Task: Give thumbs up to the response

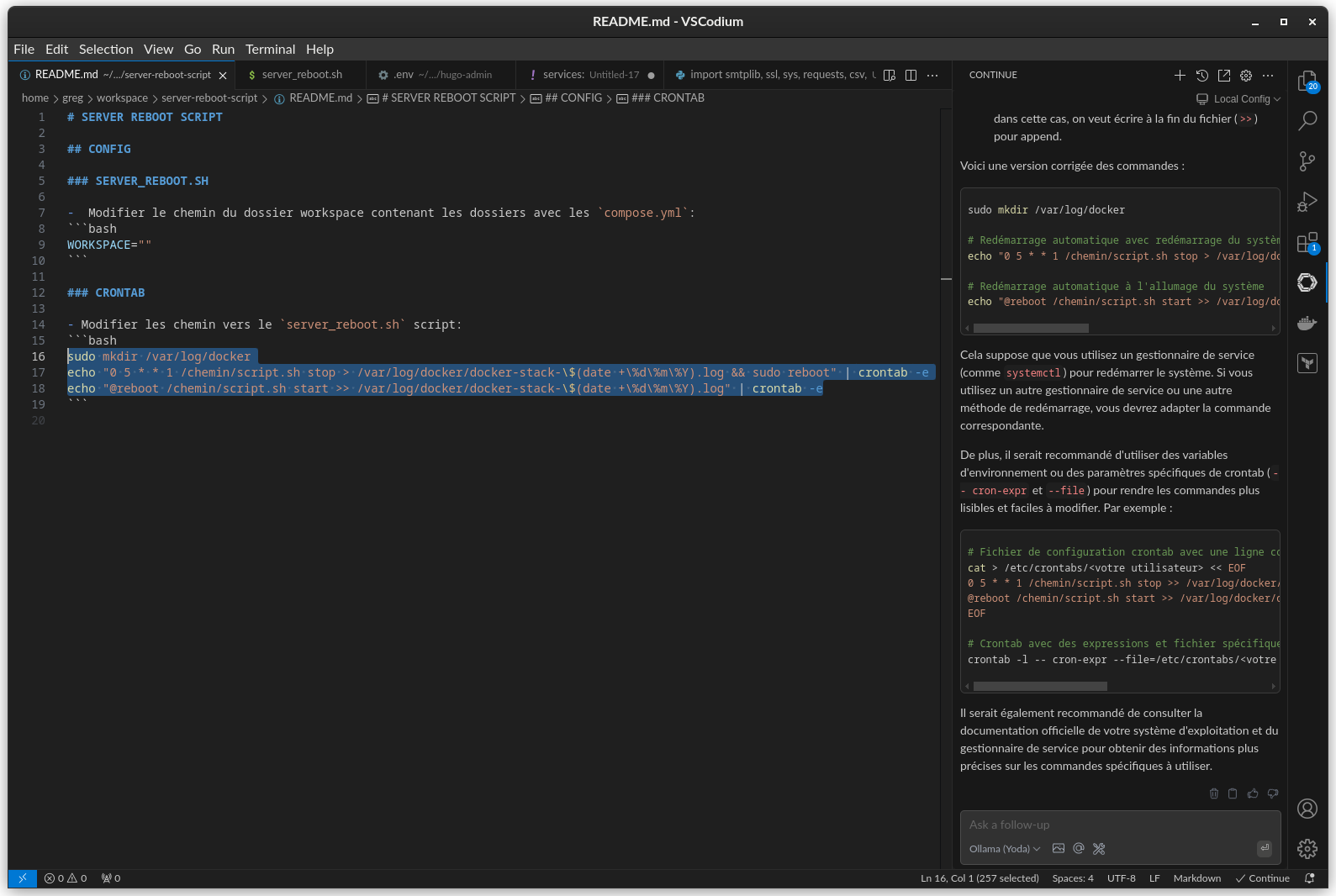Action: tap(1253, 793)
